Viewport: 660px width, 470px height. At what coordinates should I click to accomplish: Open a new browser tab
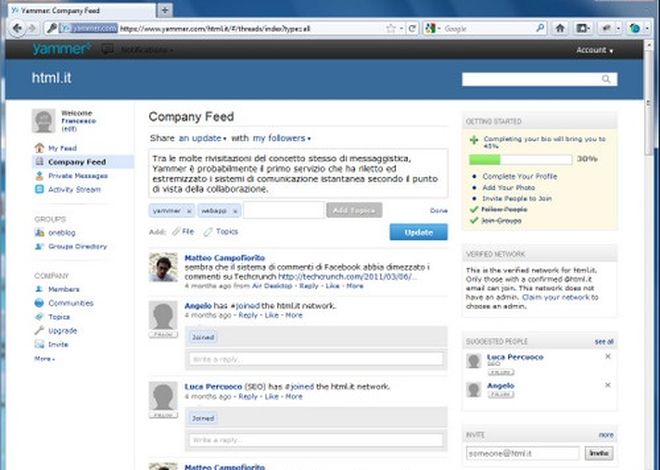tap(165, 11)
